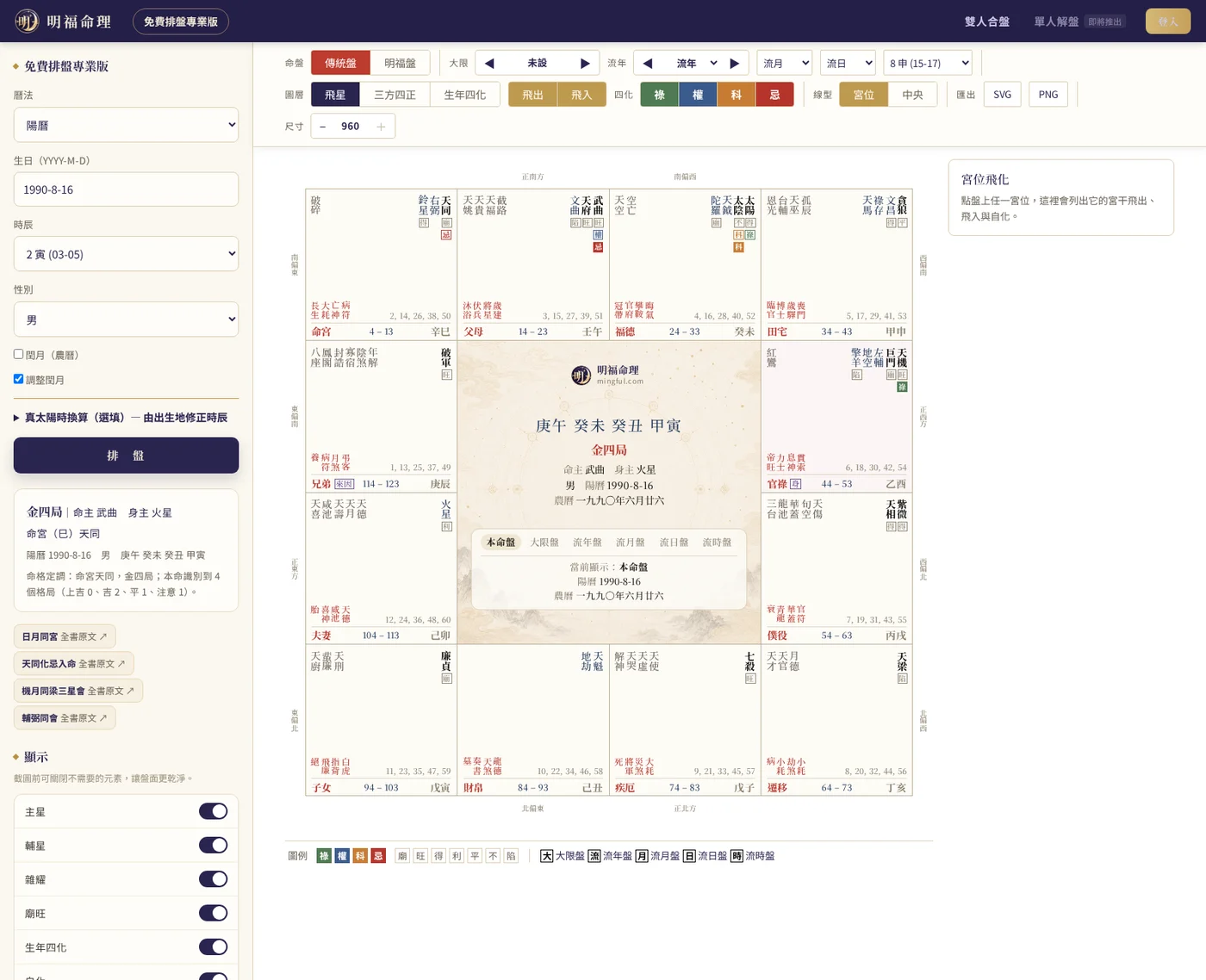Check the 閏月（農曆）checkbox

pyautogui.click(x=18, y=354)
